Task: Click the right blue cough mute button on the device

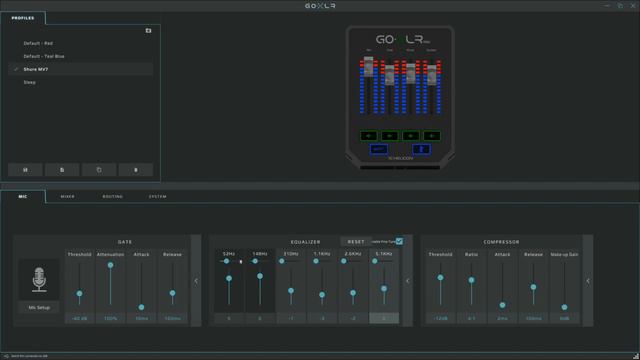Action: [x=421, y=149]
